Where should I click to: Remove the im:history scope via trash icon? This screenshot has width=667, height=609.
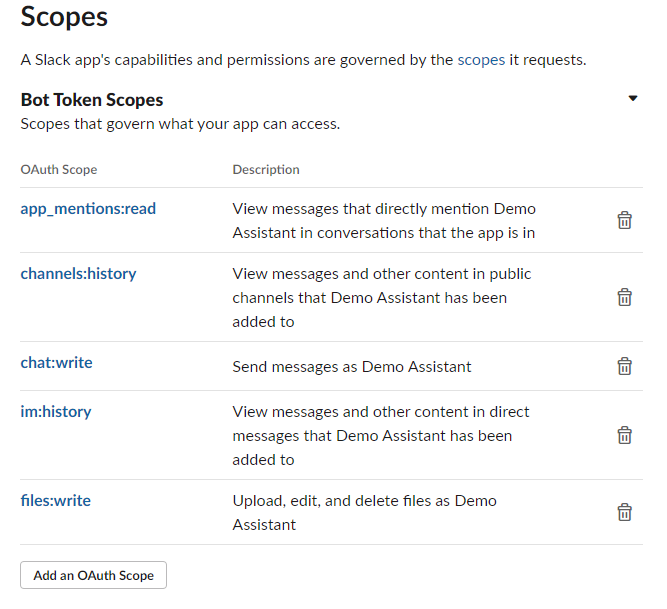tap(624, 435)
